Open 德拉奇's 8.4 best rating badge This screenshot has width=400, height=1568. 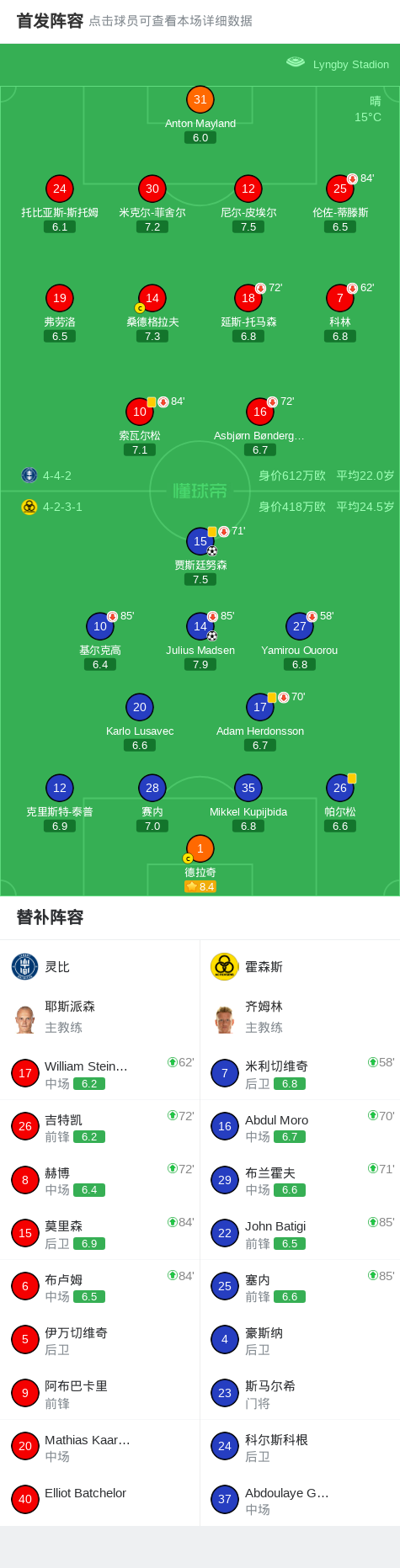200,886
